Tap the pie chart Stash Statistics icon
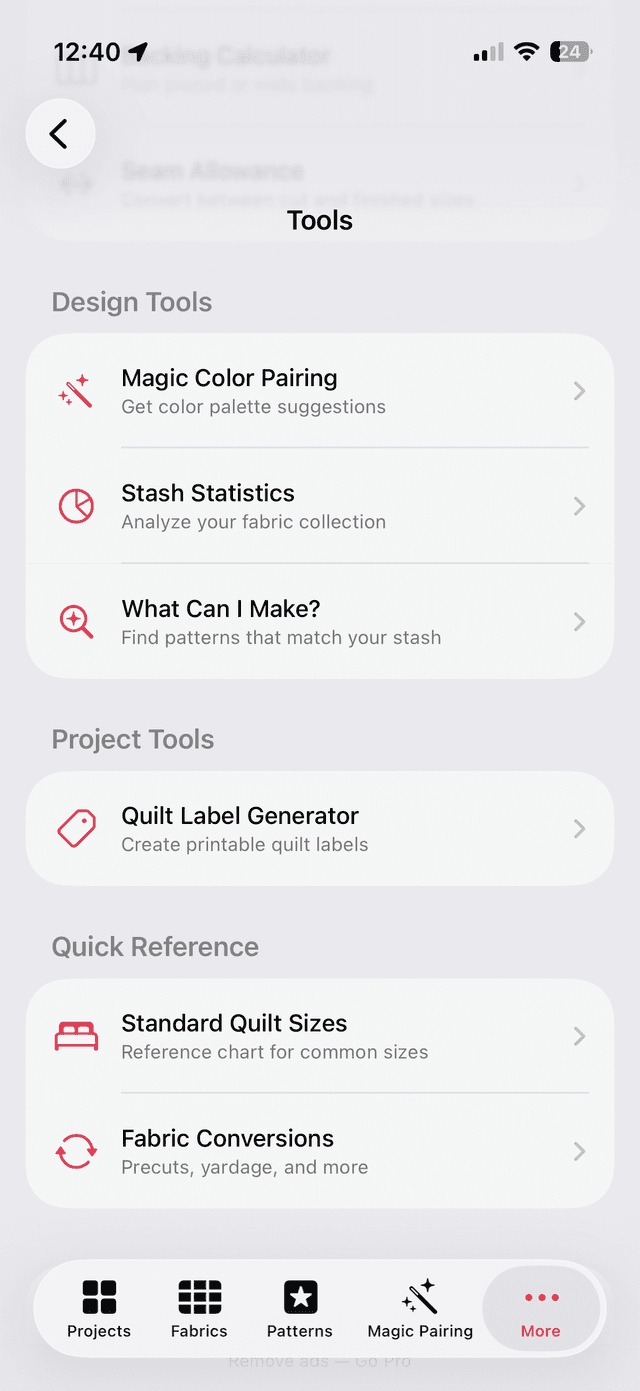 pyautogui.click(x=76, y=506)
